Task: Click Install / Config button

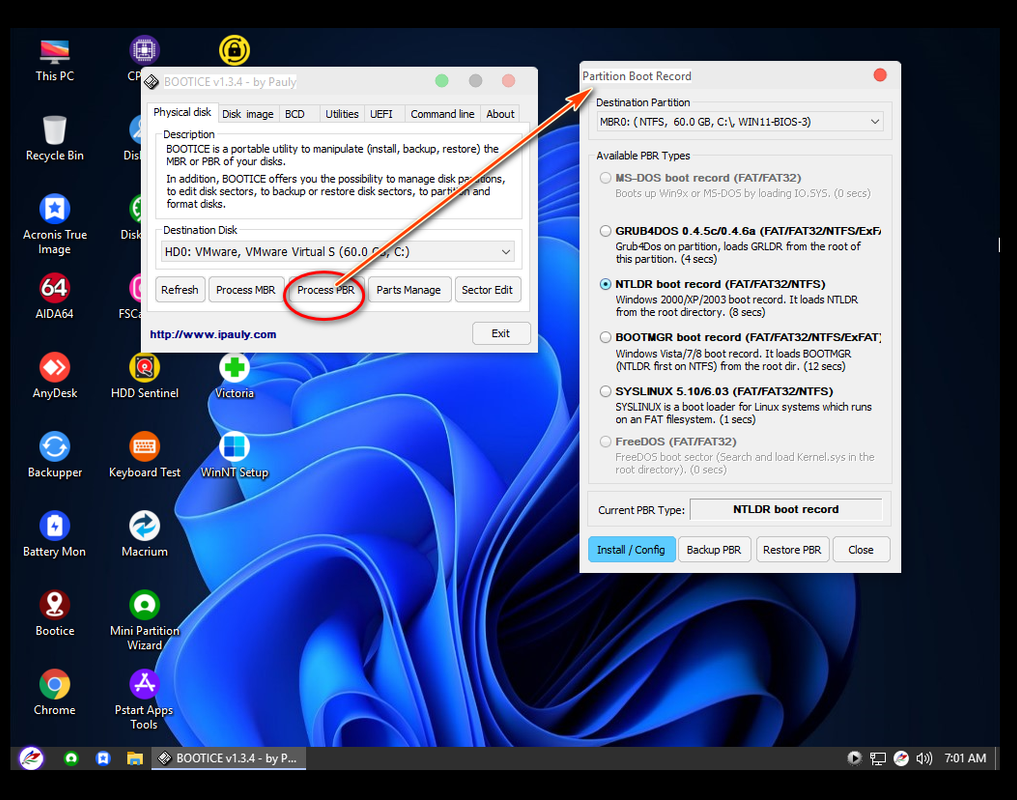Action: (631, 550)
